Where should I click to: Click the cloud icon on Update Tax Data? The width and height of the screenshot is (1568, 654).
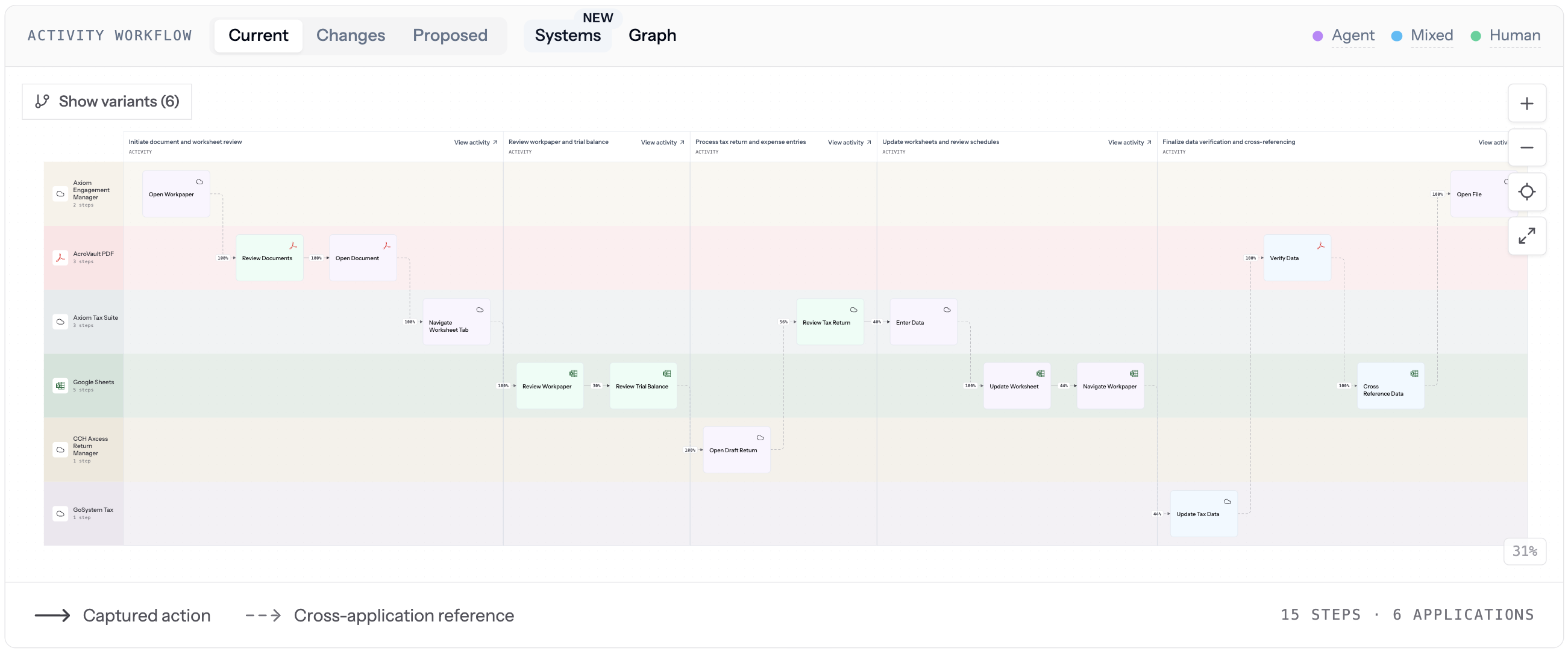(1227, 502)
